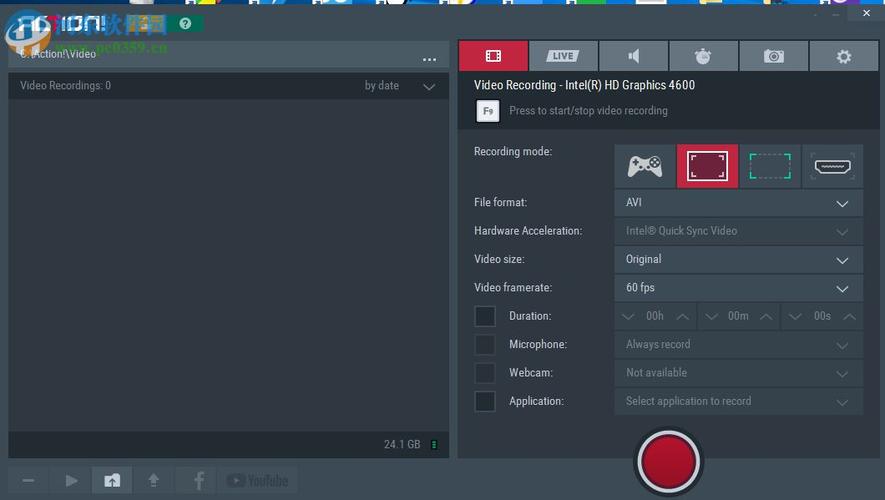Open the benchmark stopwatch tab
885x500 pixels.
pyautogui.click(x=703, y=56)
